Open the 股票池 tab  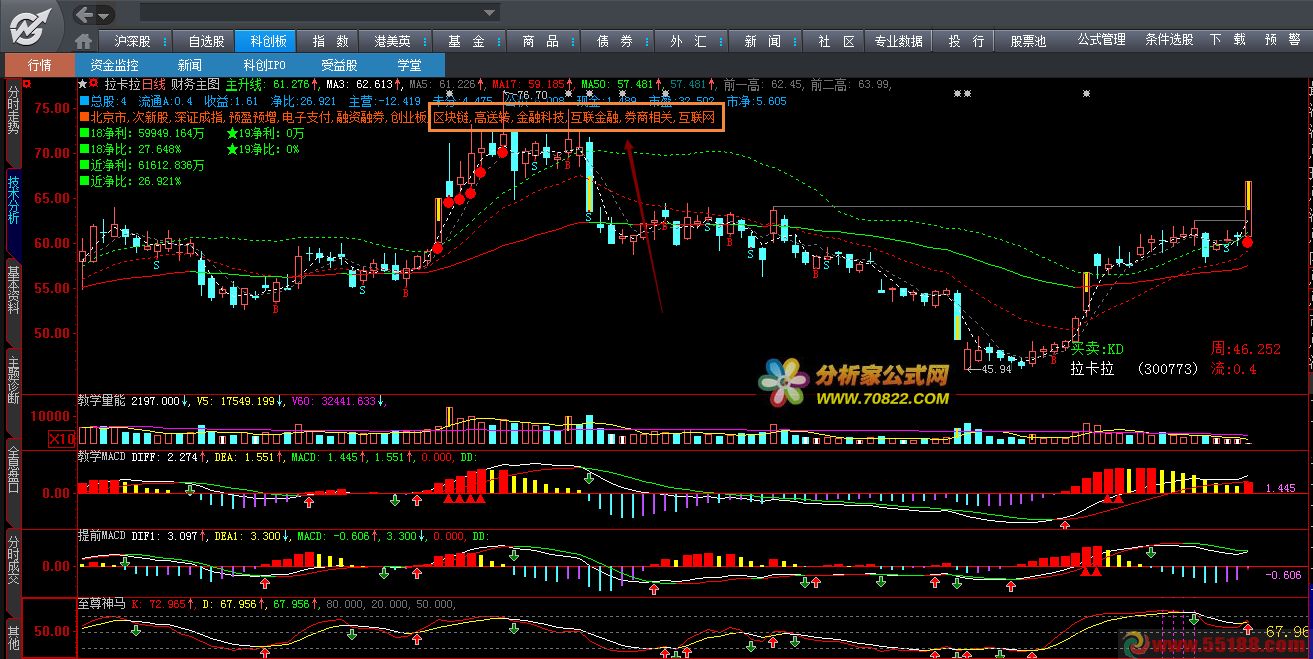[1028, 41]
